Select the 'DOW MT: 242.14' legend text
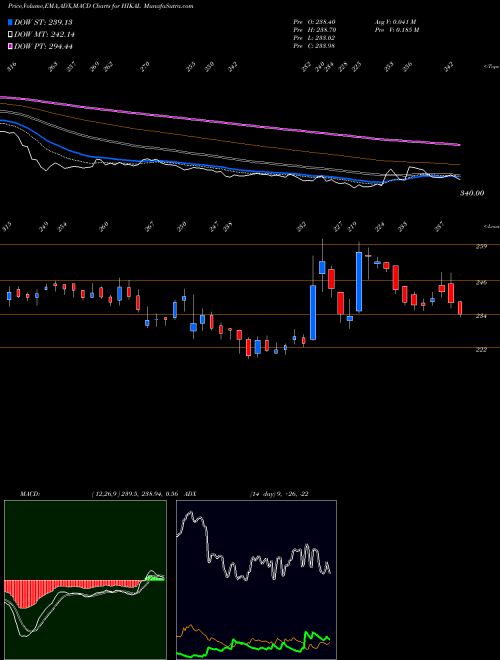Viewport: 500px width, 660px height. 45,35
